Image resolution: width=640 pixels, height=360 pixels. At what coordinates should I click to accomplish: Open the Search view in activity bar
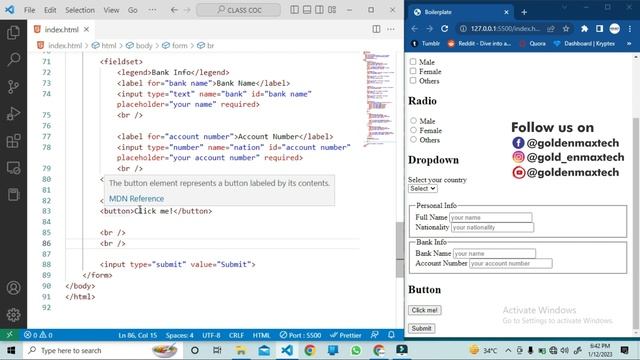point(13,60)
